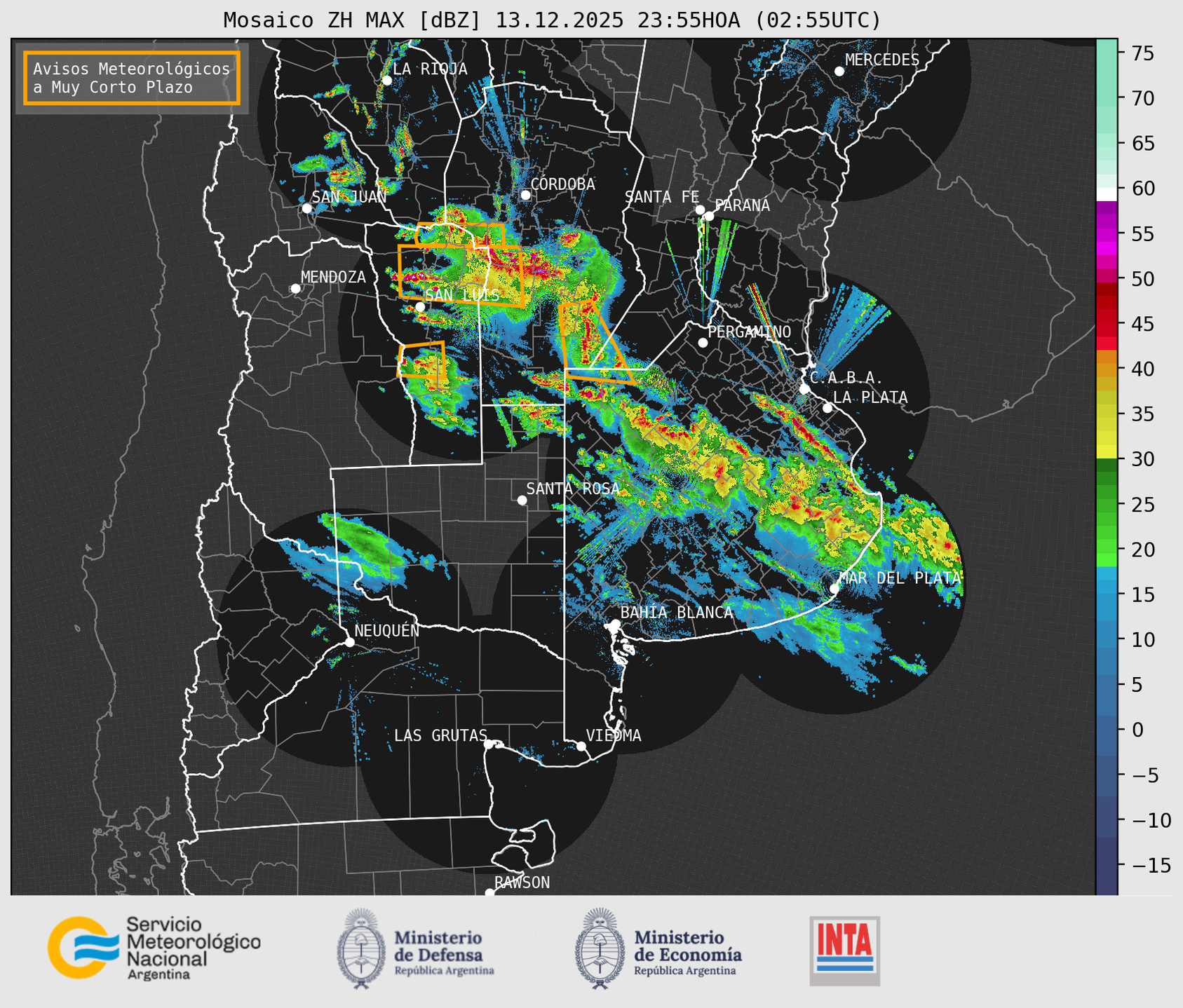1183x1008 pixels.
Task: Select the VIEDMA city dot
Action: (x=581, y=746)
